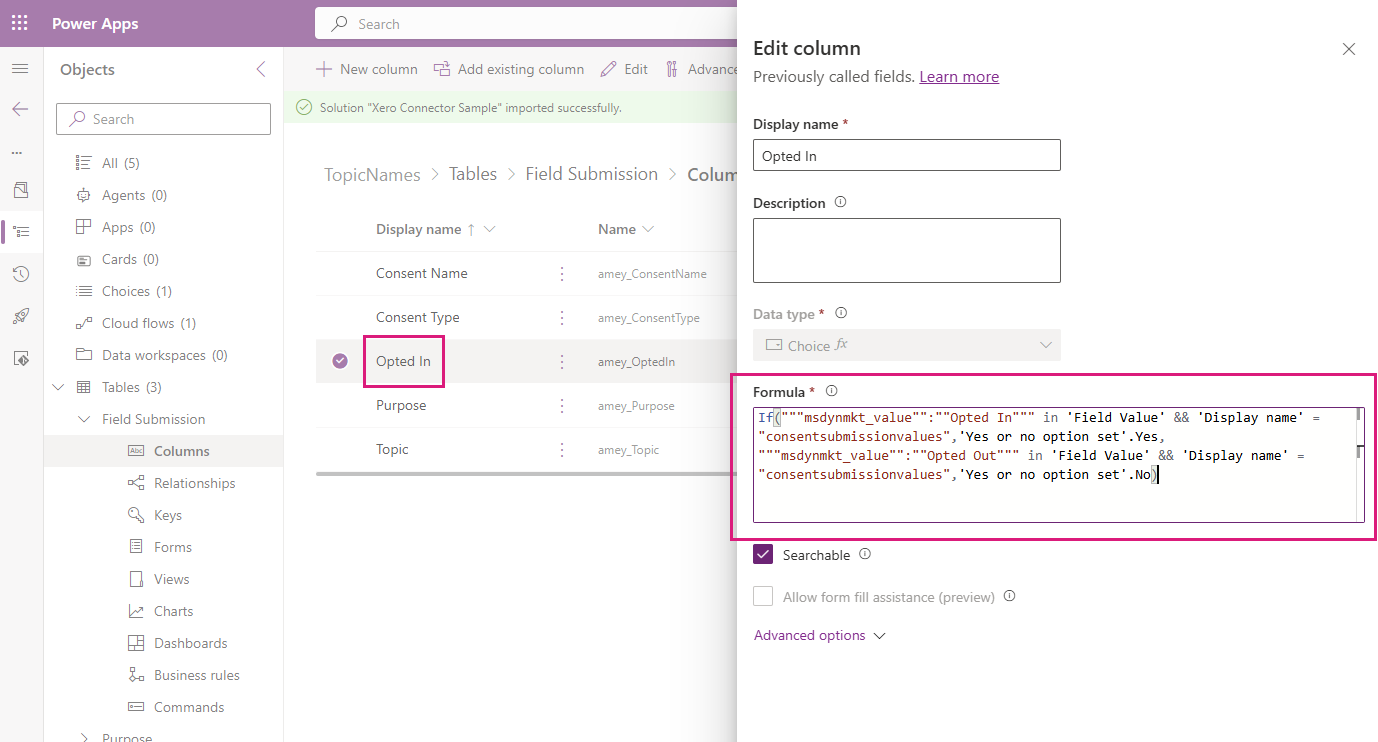This screenshot has height=742, width=1378.
Task: Uncheck the Searchable checkbox
Action: [763, 554]
